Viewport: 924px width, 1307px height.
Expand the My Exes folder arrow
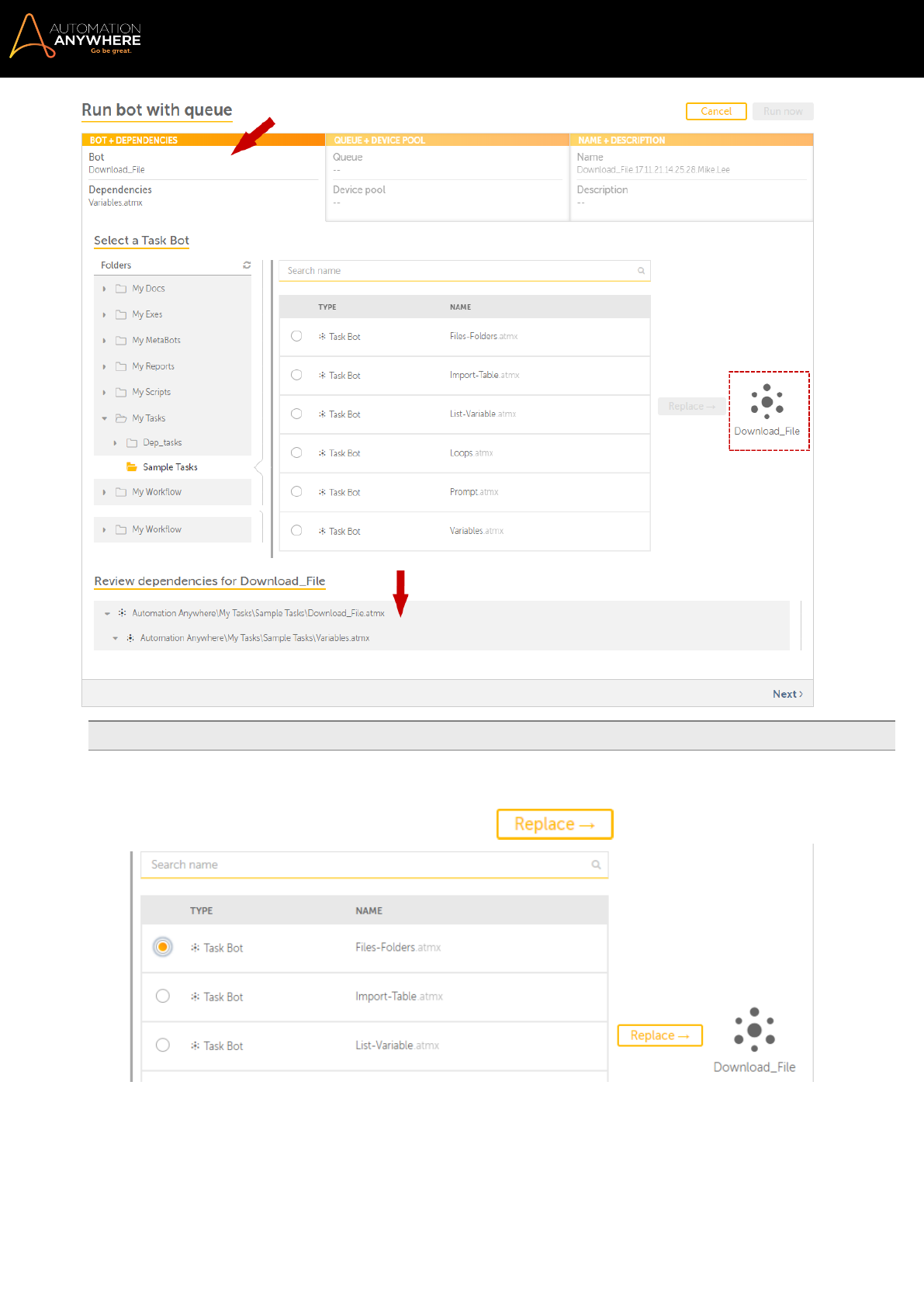(x=105, y=315)
